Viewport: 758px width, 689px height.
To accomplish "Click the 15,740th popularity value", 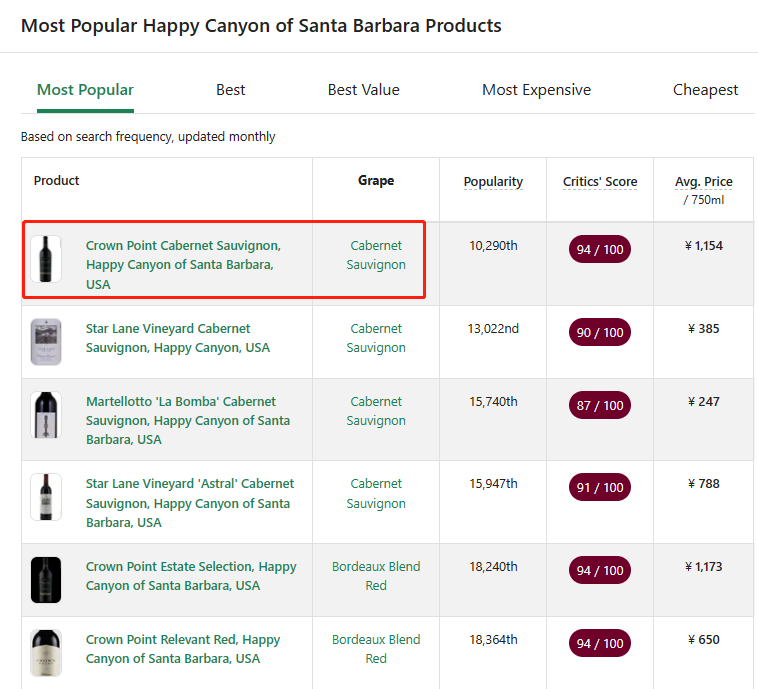I will click(493, 402).
